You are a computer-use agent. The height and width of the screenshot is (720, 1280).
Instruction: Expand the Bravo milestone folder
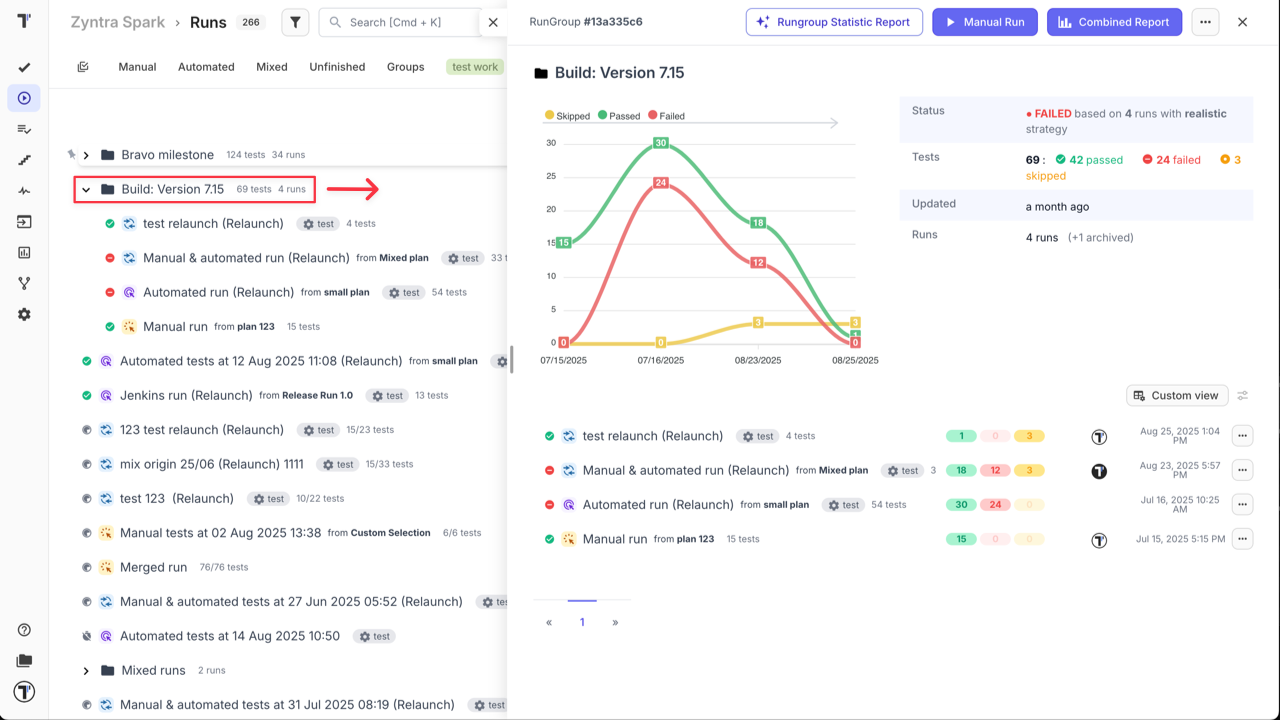(x=85, y=154)
